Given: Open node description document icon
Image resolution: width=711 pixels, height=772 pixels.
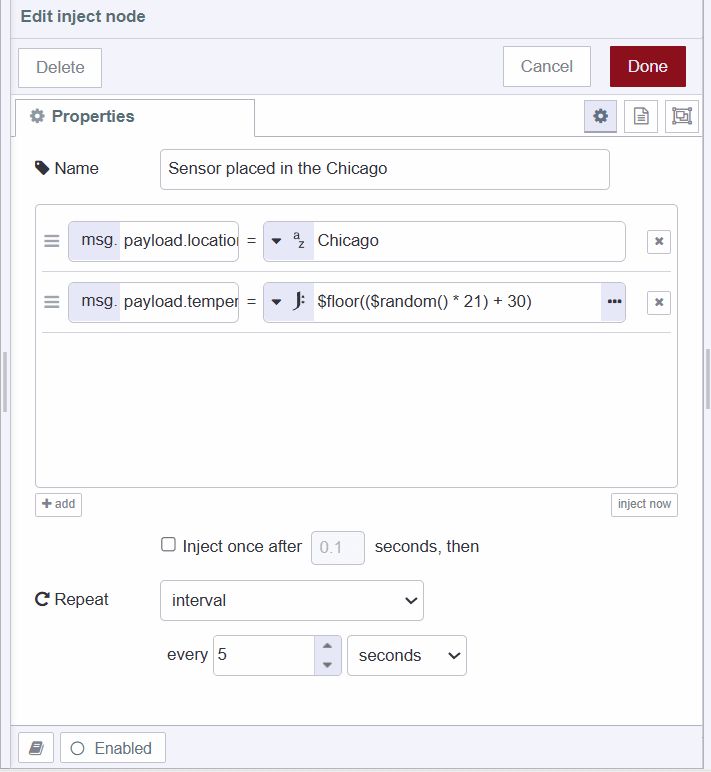Looking at the screenshot, I should coord(641,117).
